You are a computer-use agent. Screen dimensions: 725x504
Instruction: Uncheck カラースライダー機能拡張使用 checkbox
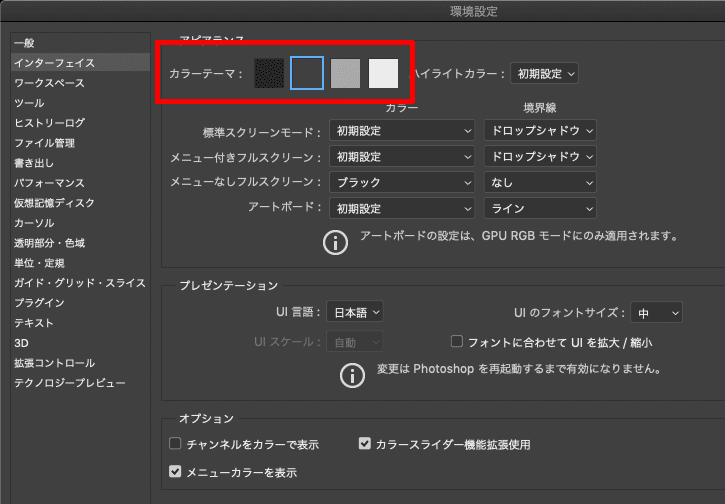(365, 443)
